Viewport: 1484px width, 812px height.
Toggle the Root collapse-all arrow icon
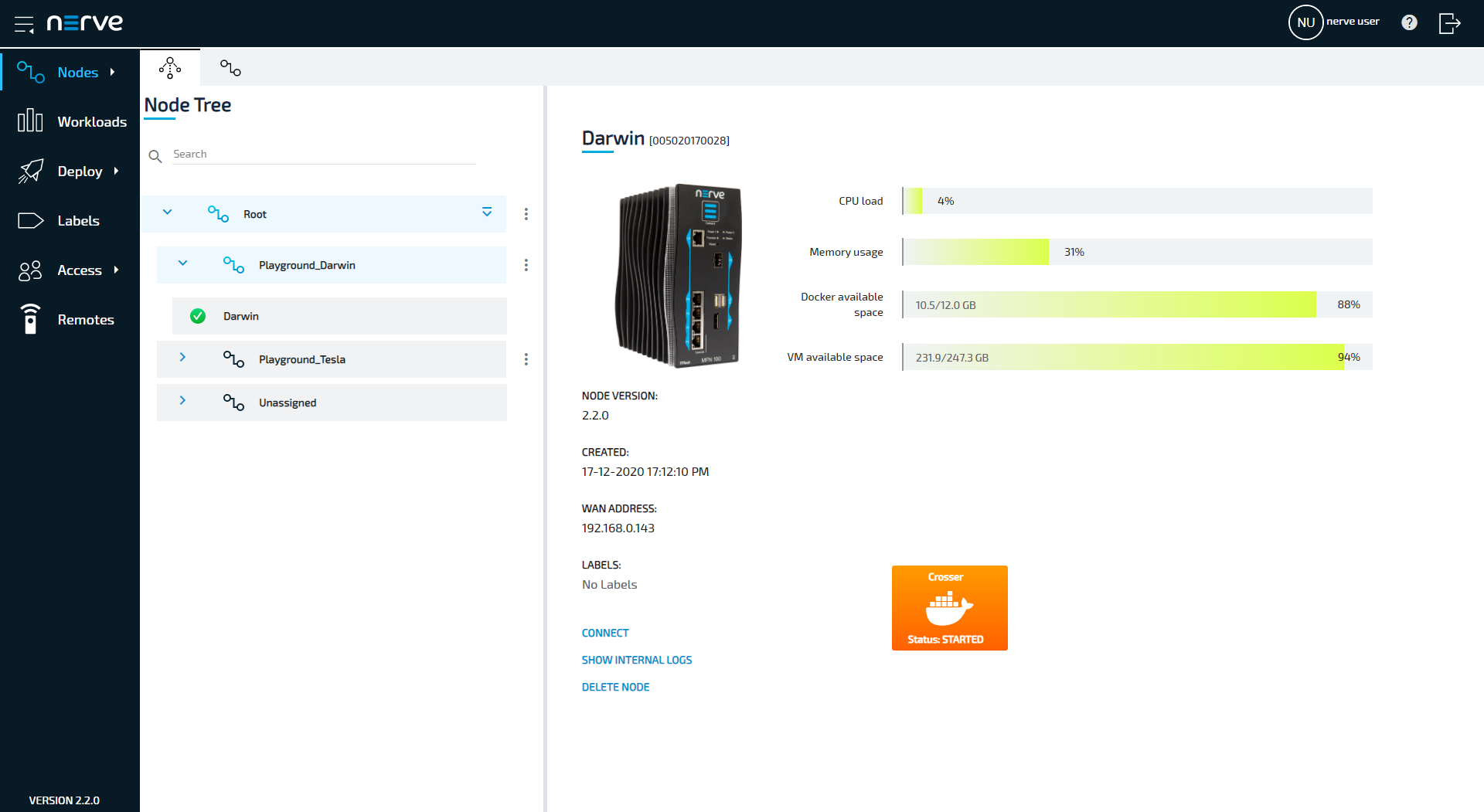pyautogui.click(x=487, y=212)
